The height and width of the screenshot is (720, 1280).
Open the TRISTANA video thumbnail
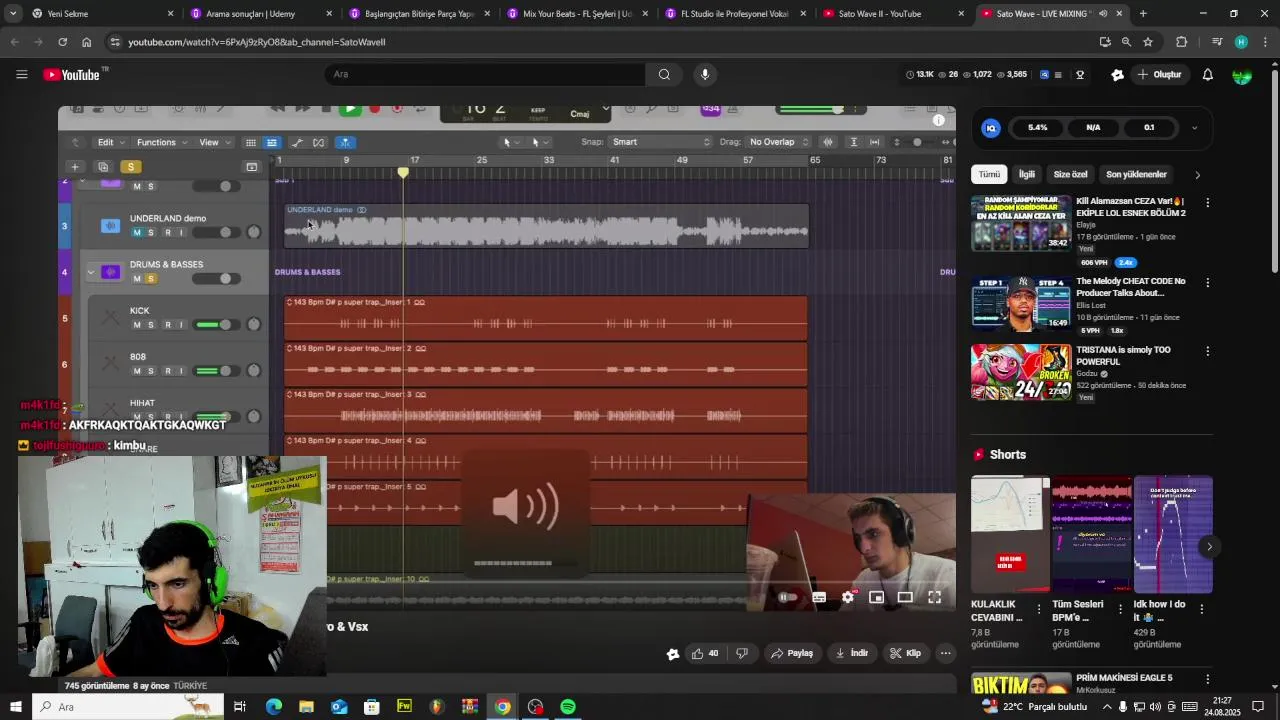(x=1020, y=372)
